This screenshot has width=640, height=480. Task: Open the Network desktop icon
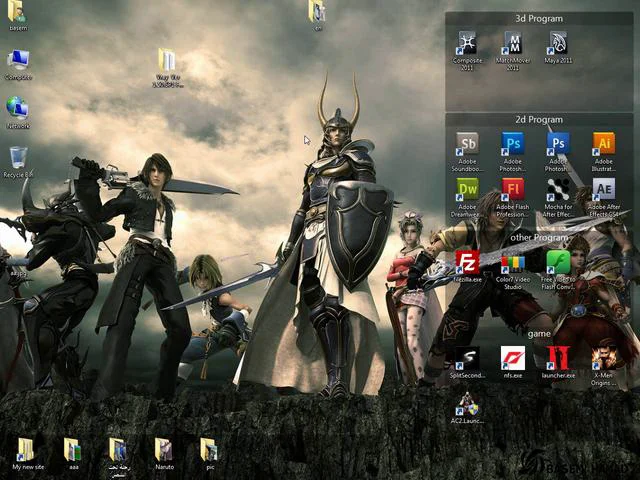click(x=18, y=113)
